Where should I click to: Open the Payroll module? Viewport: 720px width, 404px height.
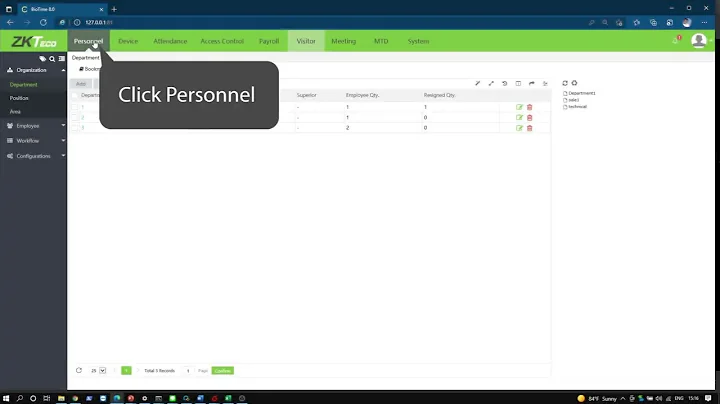pos(269,41)
